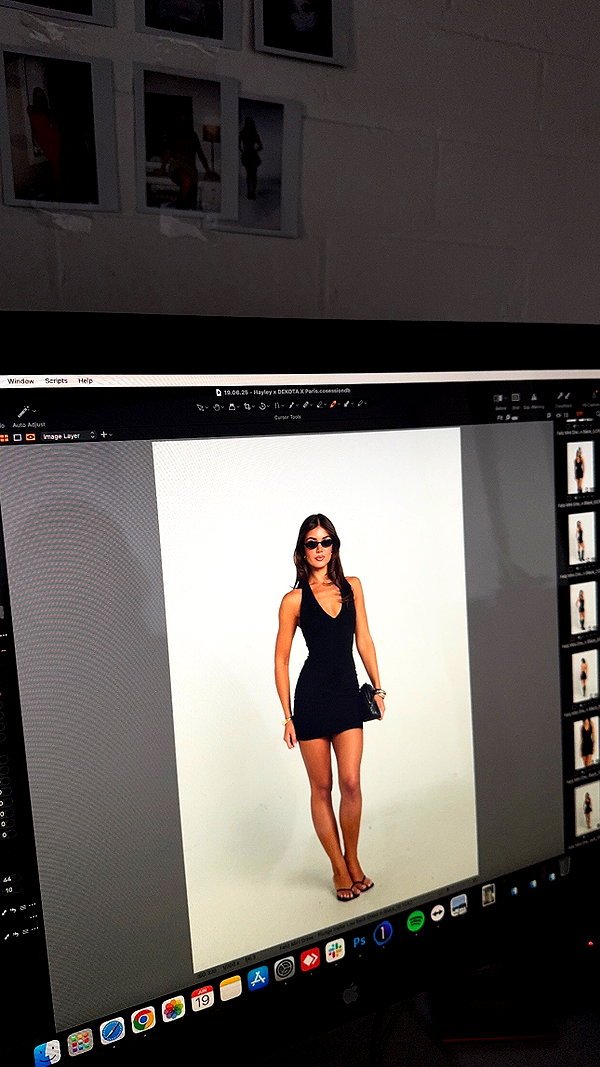Open Launchpad from the dock
The height and width of the screenshot is (1067, 600).
point(80,1042)
